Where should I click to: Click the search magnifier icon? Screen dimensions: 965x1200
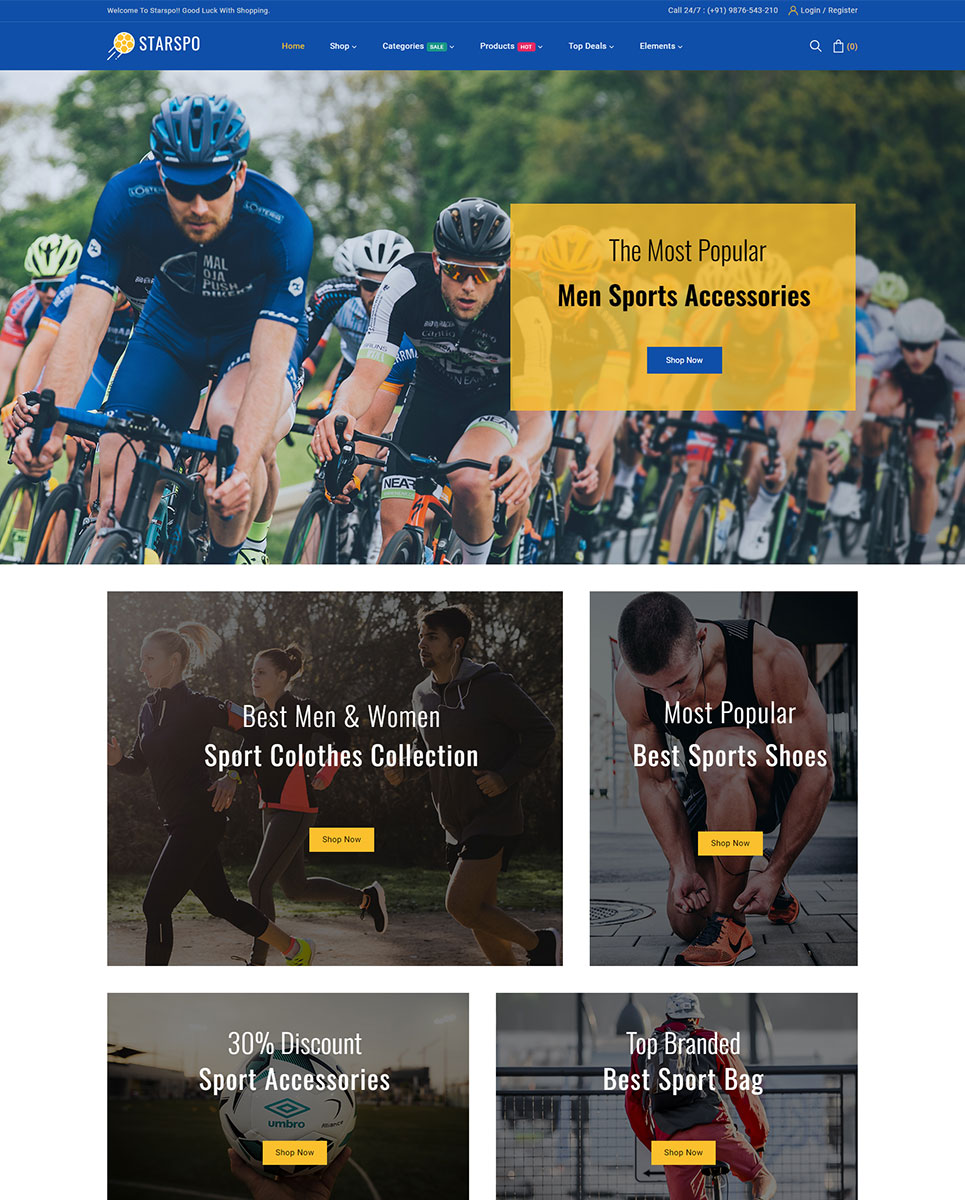(815, 46)
